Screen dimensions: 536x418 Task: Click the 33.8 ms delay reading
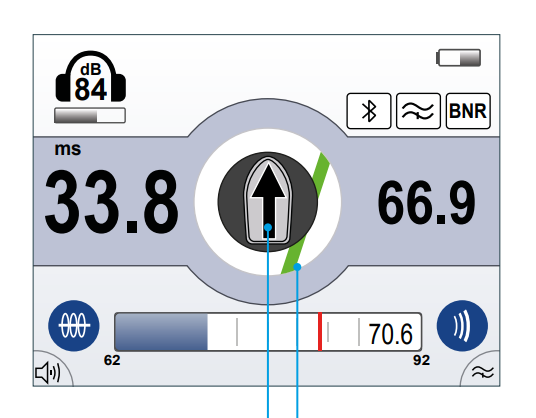111,202
